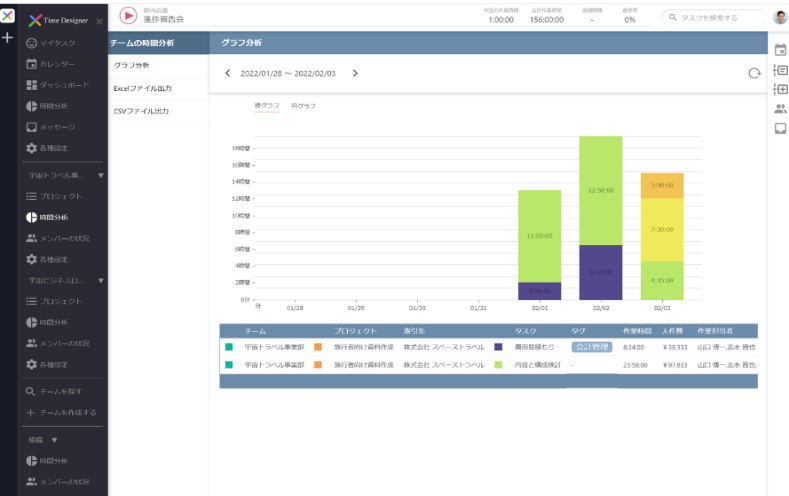Collapse the 宇宙ビジネスロ team section

click(101, 281)
